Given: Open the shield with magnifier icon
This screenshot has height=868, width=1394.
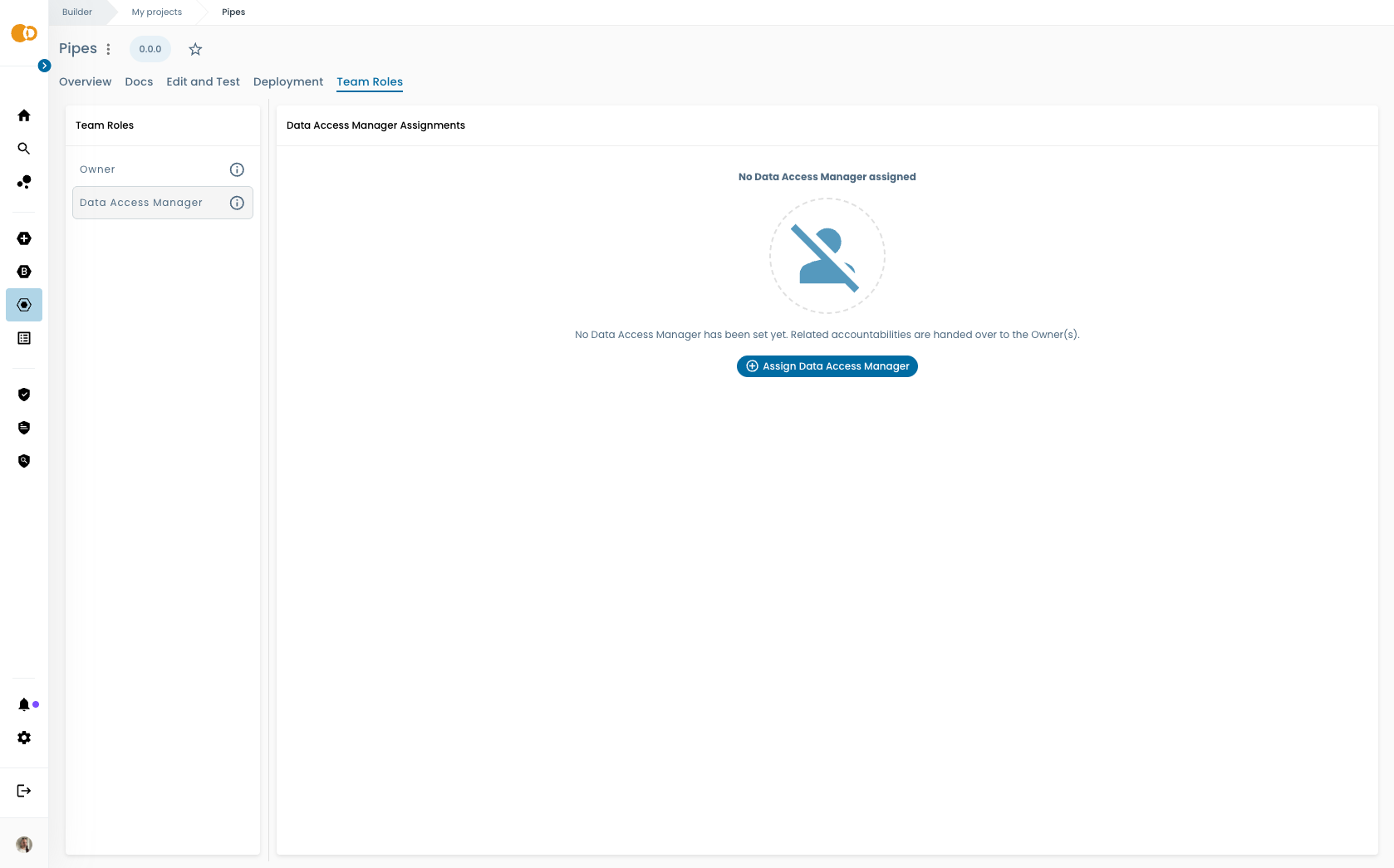Looking at the screenshot, I should click(x=24, y=460).
